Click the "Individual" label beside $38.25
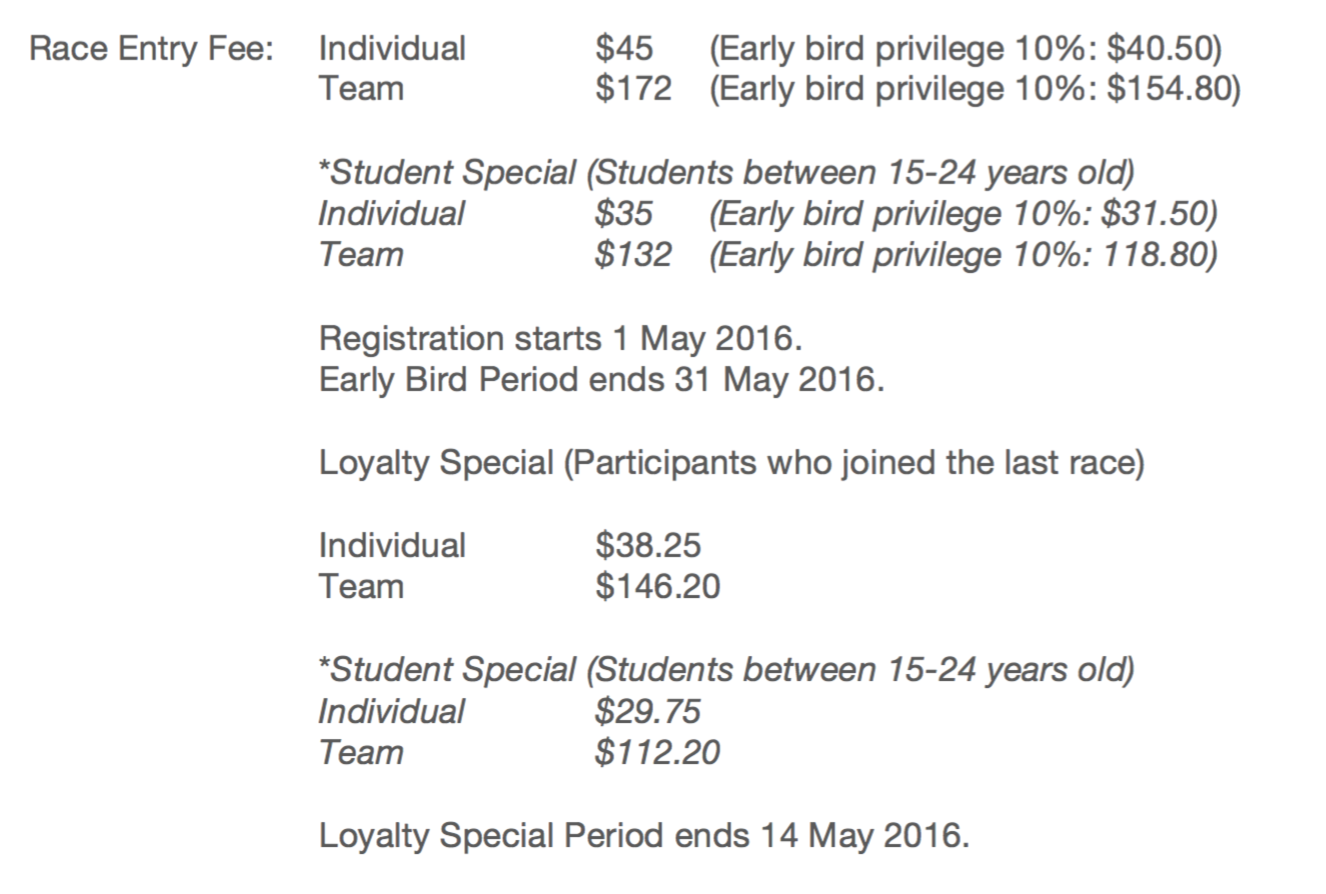This screenshot has width=1326, height=894. point(392,545)
